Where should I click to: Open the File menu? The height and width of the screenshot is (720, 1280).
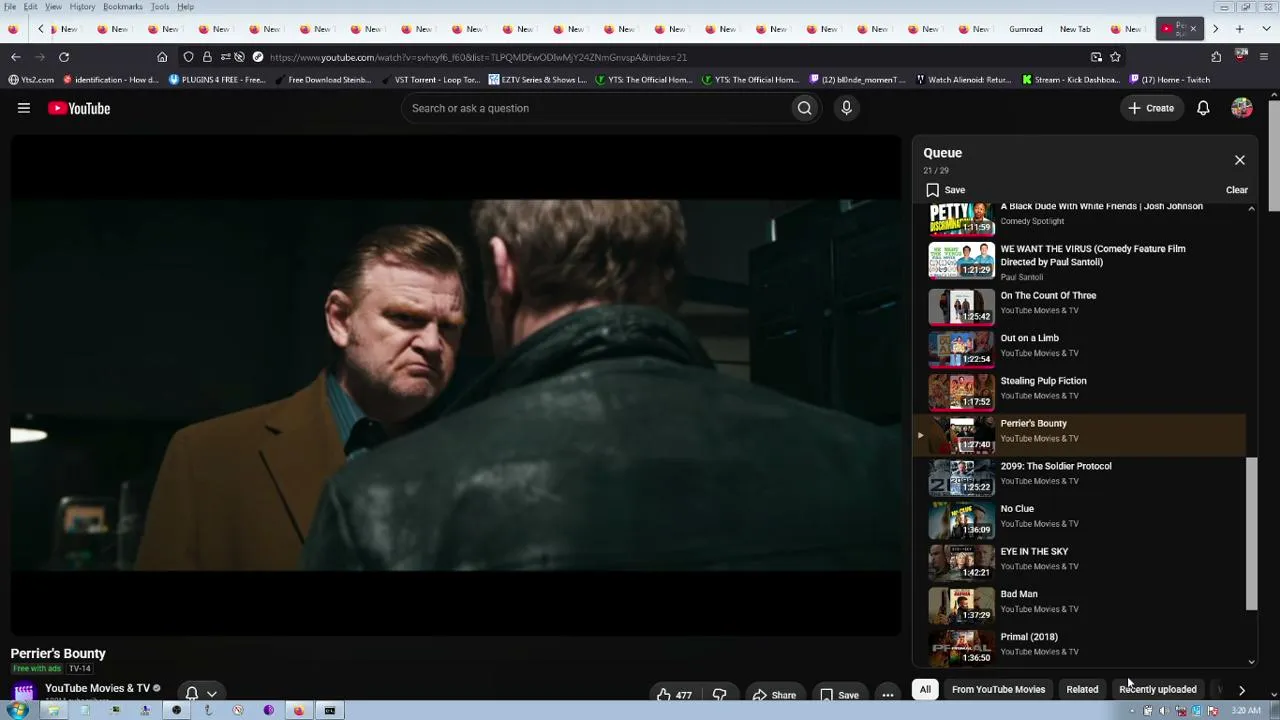point(10,7)
